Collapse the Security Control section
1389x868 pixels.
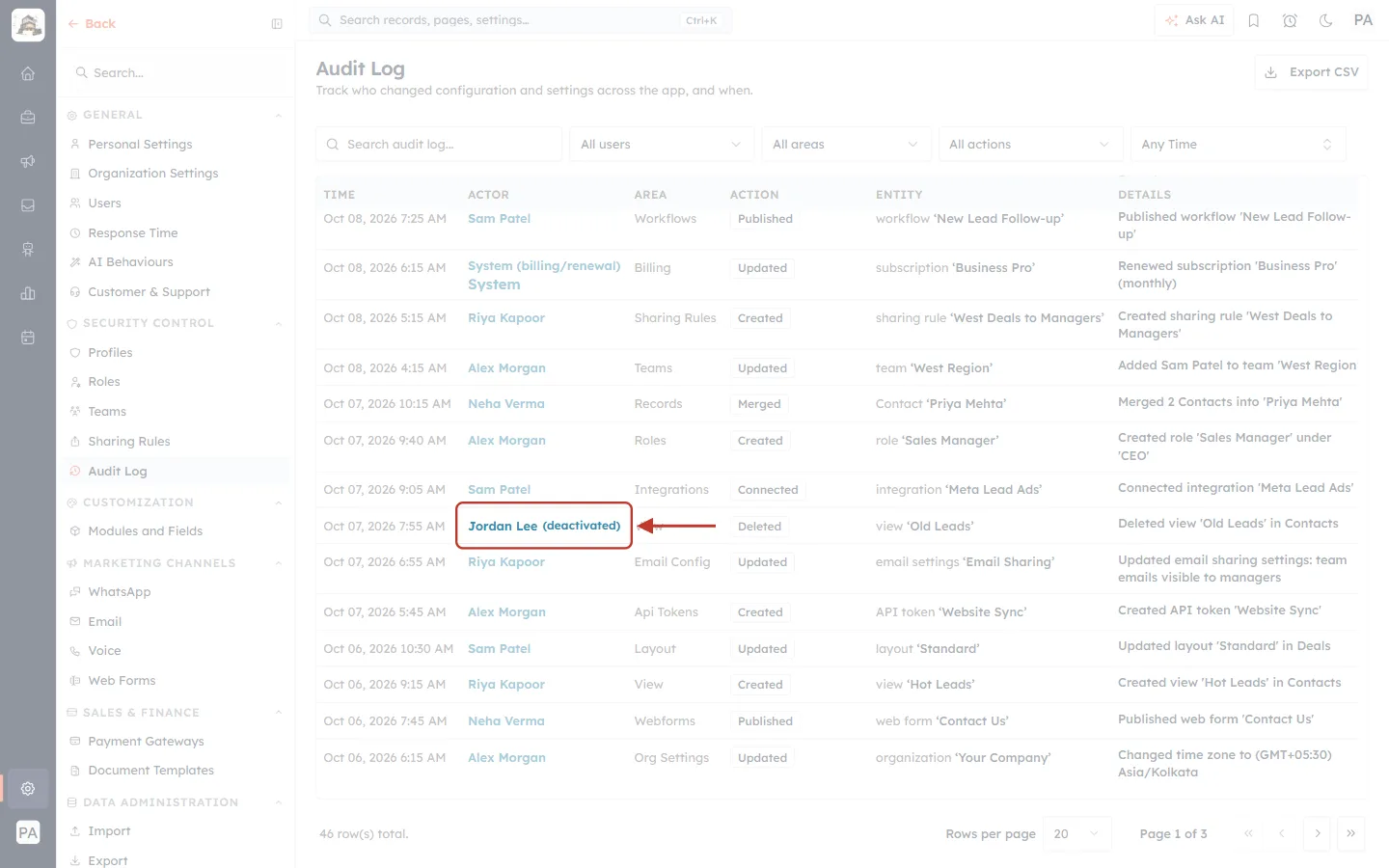coord(279,324)
